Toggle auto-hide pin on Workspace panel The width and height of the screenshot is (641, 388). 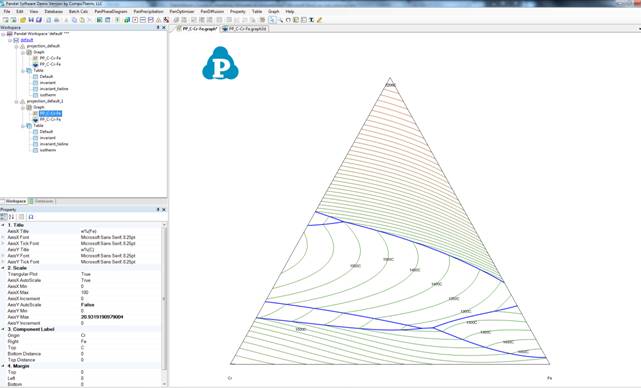click(x=158, y=27)
